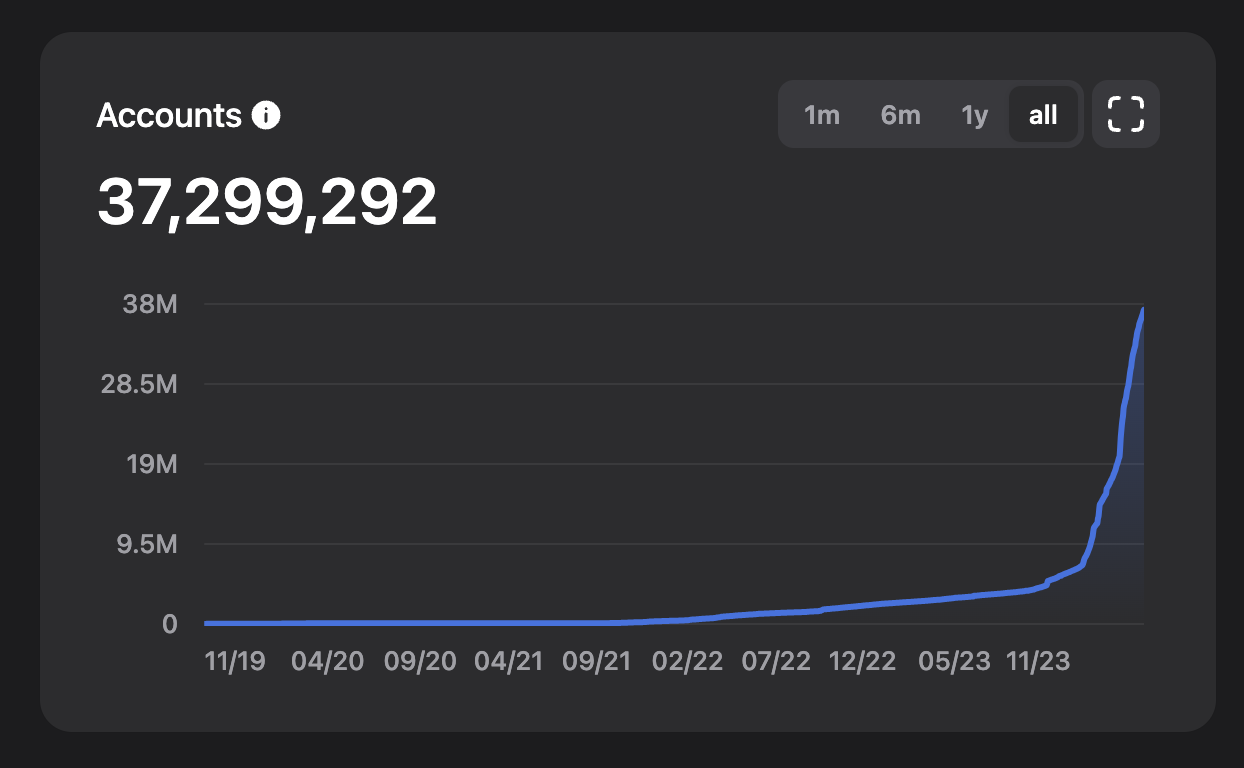Click the 37,299,292 total value
1244x768 pixels.
(267, 202)
